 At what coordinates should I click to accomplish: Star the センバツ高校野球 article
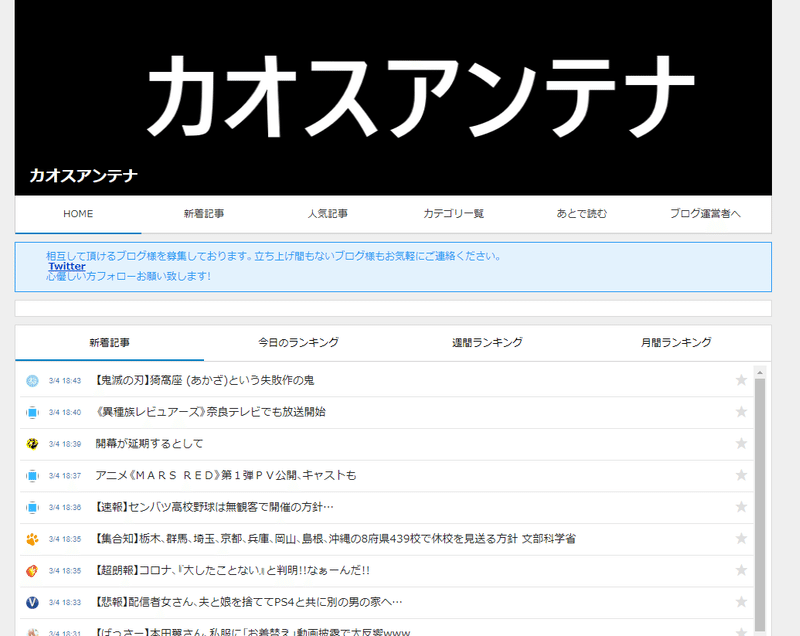[x=741, y=506]
